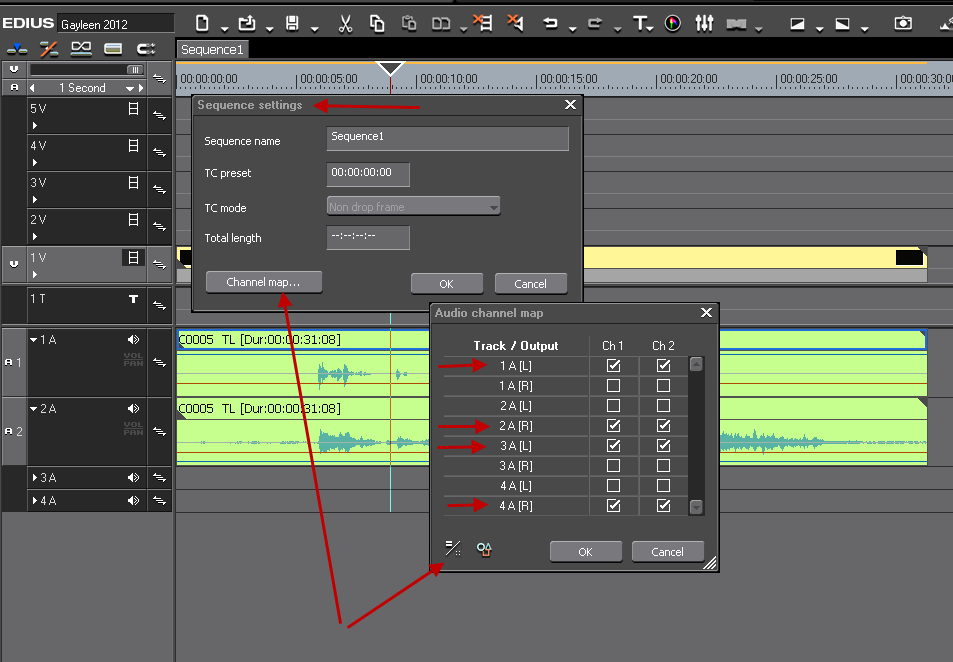Expand the 3 A audio track

pos(35,478)
